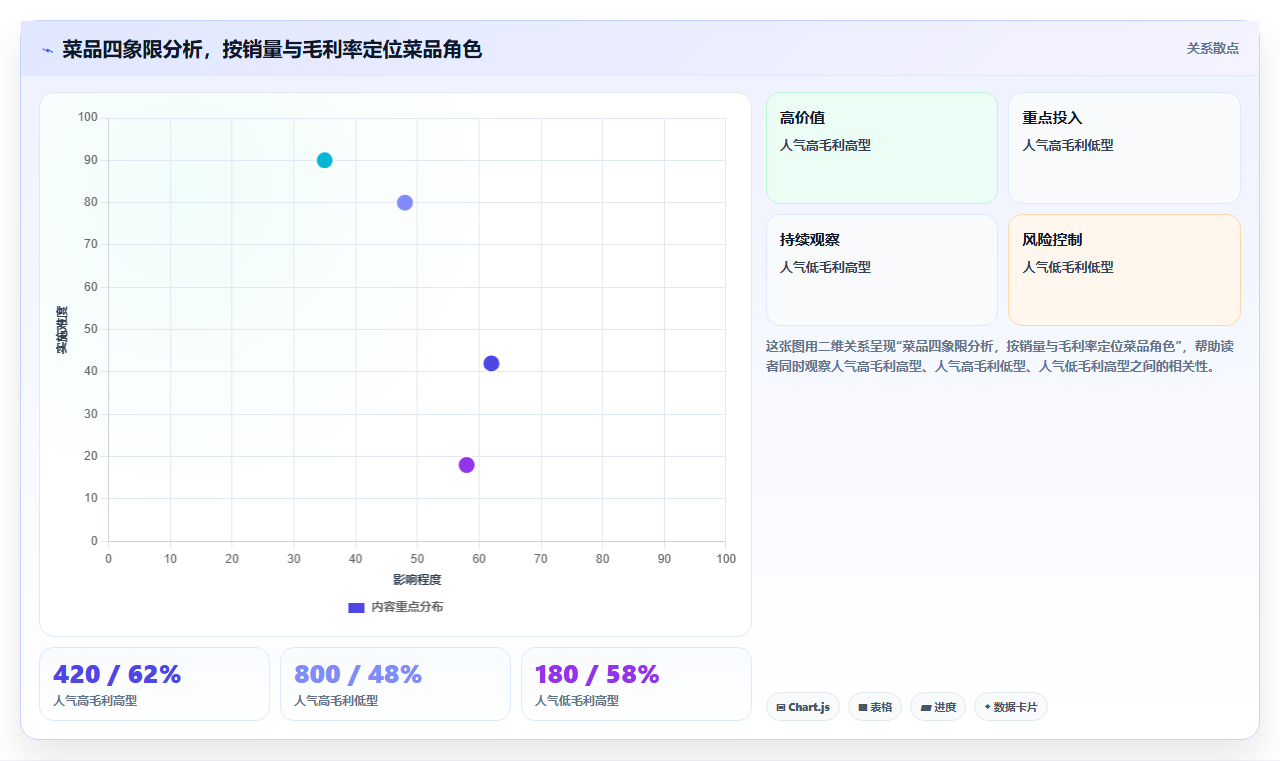Screen dimensions: 1280x761
Task: Toggle the 内容重点分布 legend color box
Action: (x=356, y=607)
